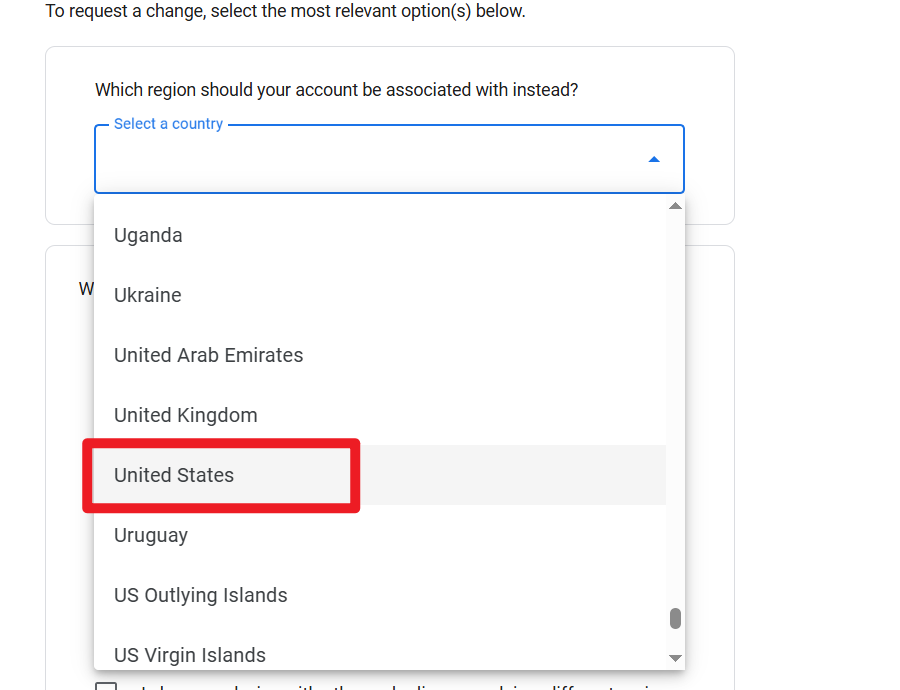This screenshot has width=900, height=690.
Task: Click the dropdown list scrollbar thumb
Action: coord(675,618)
